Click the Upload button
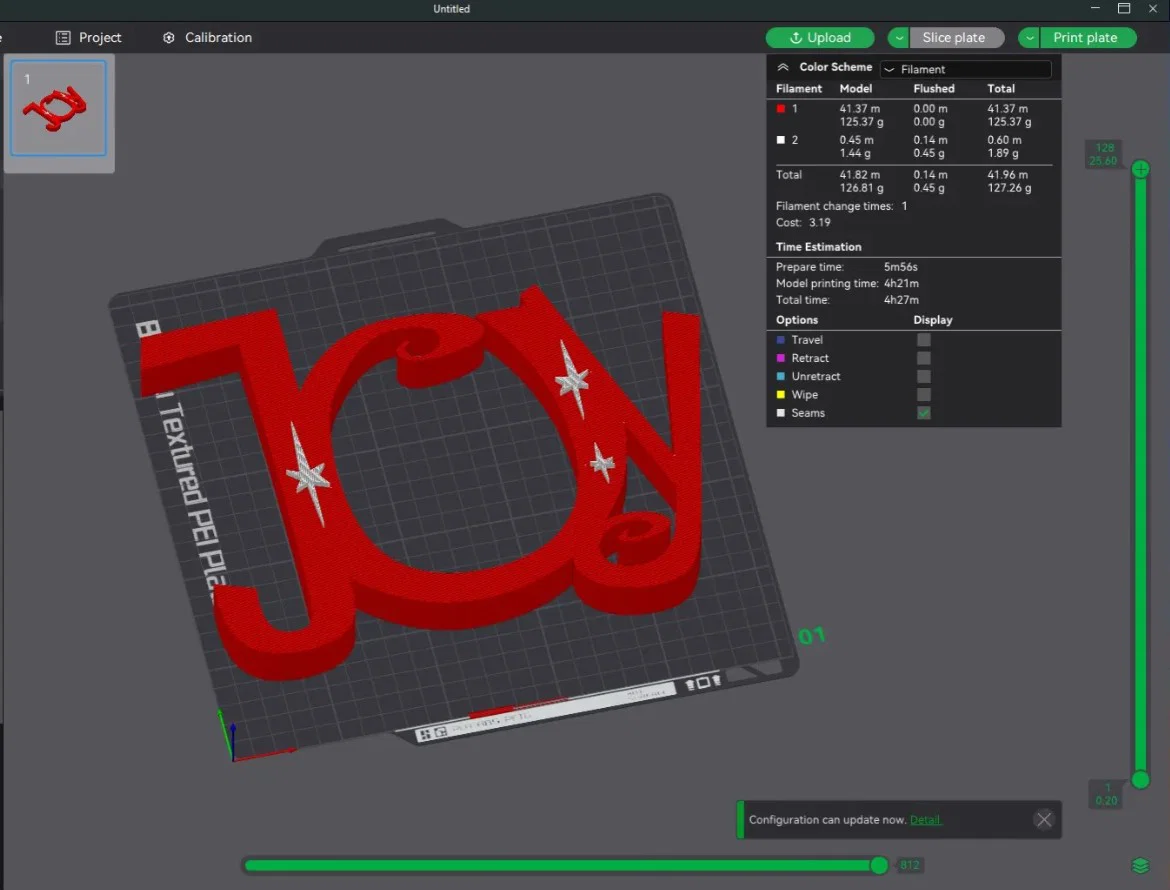Viewport: 1170px width, 890px height. coord(819,37)
